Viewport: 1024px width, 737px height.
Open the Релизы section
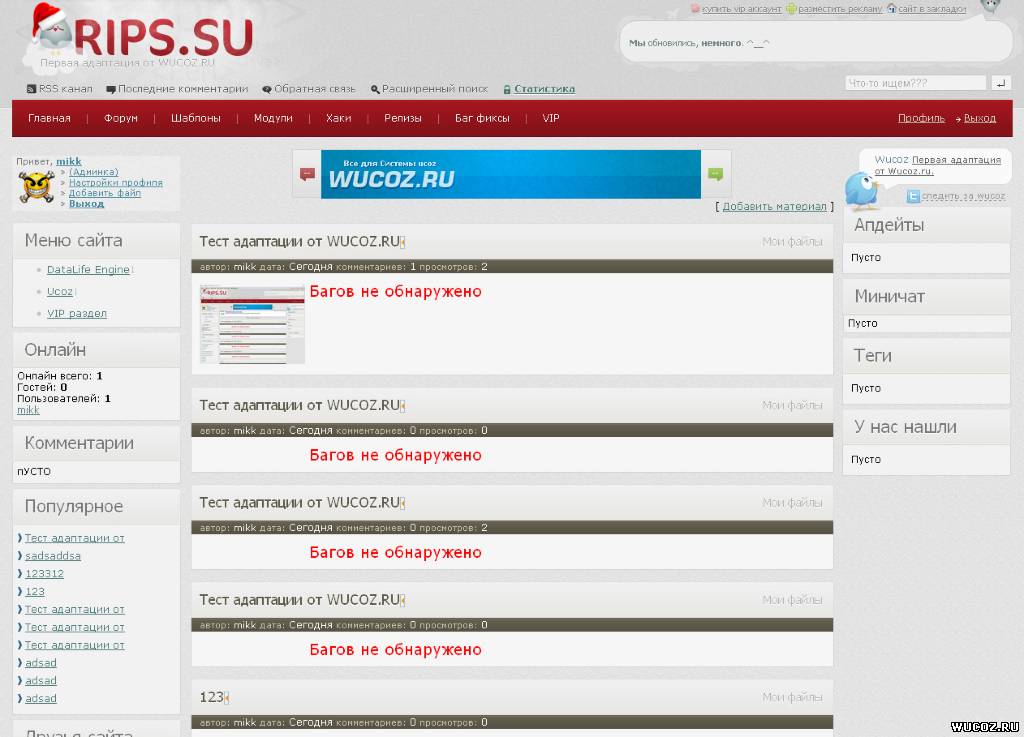point(402,118)
